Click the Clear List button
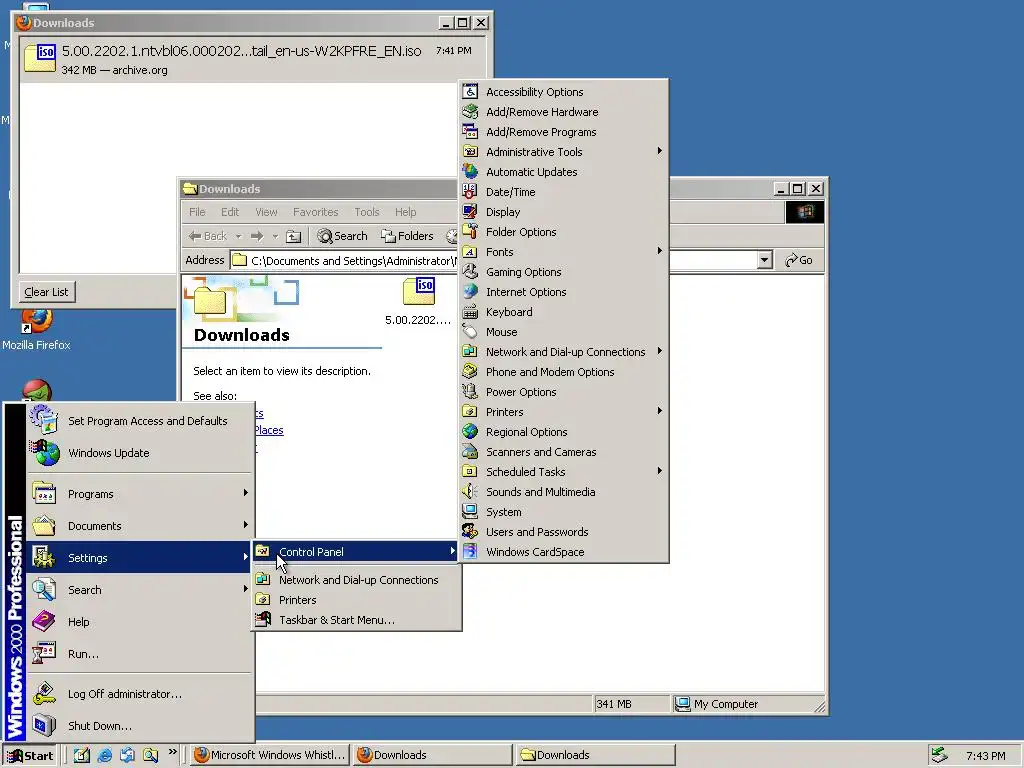1024x768 pixels. [46, 292]
